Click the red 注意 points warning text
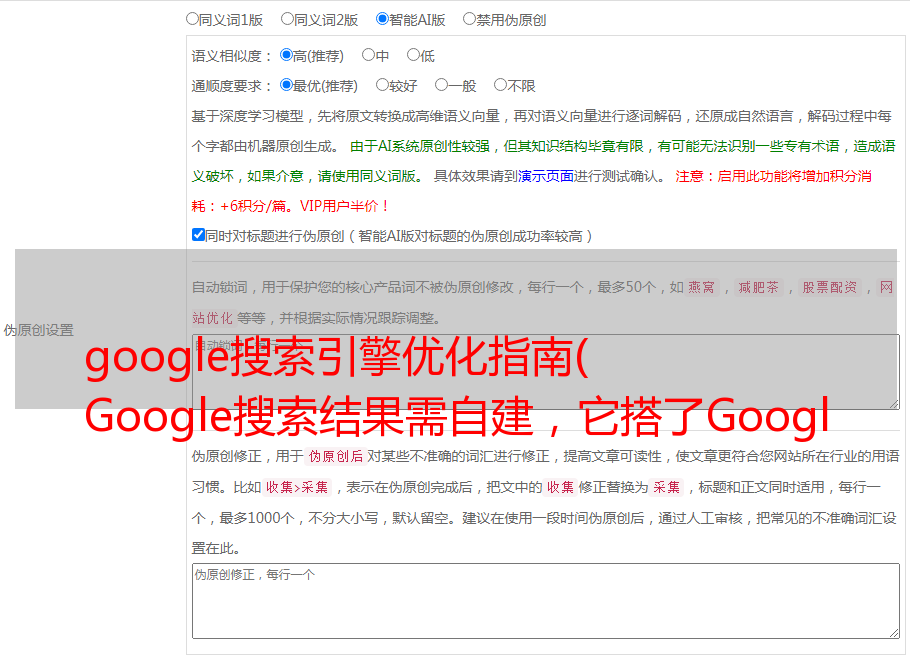The height and width of the screenshot is (658, 911). [531, 191]
